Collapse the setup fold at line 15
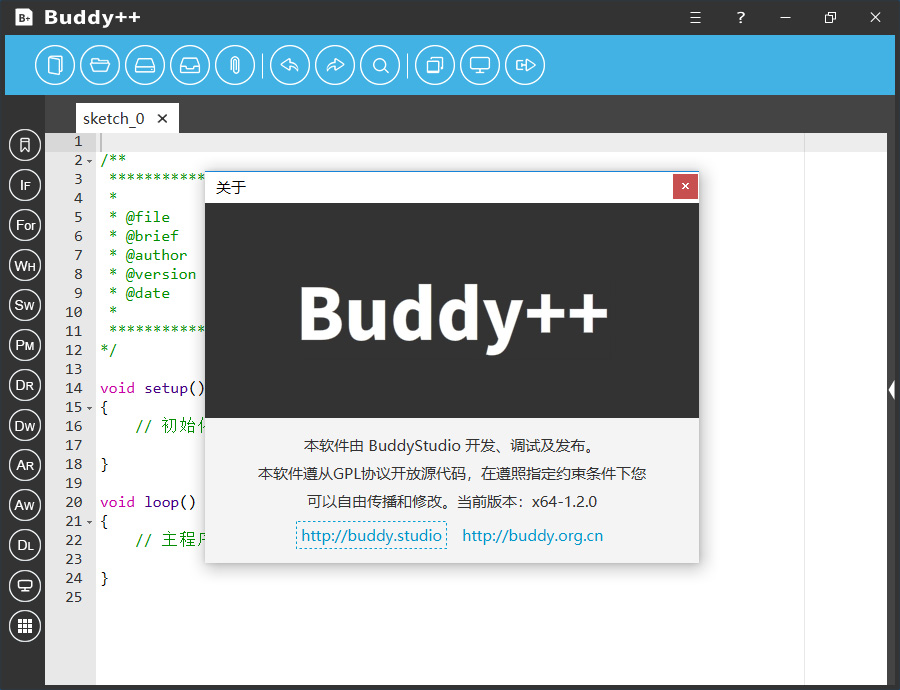 (90, 408)
